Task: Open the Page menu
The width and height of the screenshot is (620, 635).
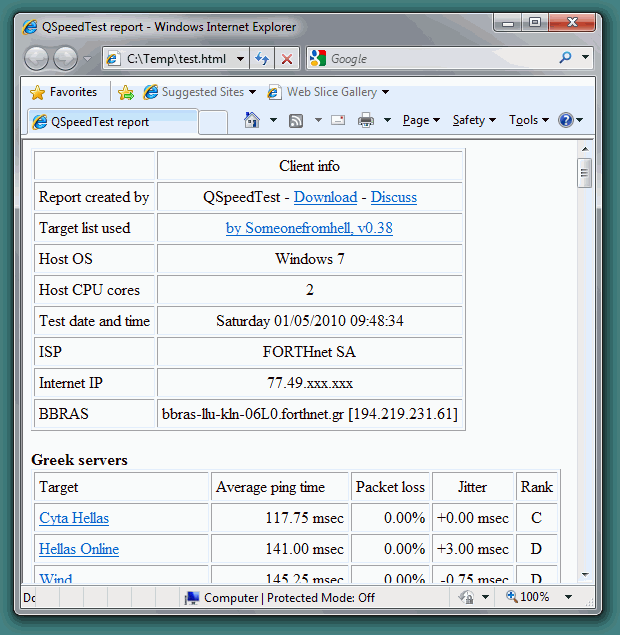Action: coord(421,120)
